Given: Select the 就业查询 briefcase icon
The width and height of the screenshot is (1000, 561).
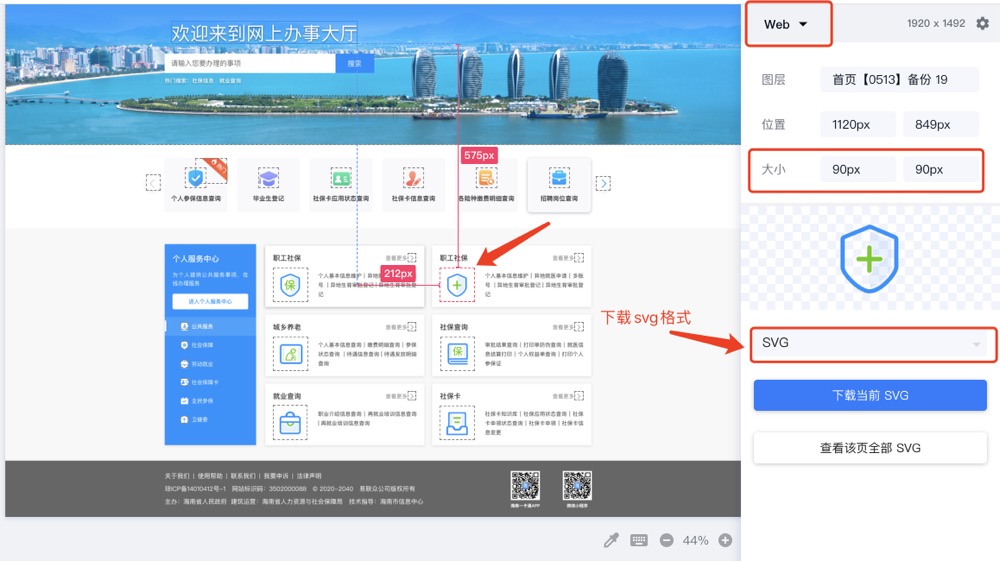Looking at the screenshot, I should tap(290, 423).
